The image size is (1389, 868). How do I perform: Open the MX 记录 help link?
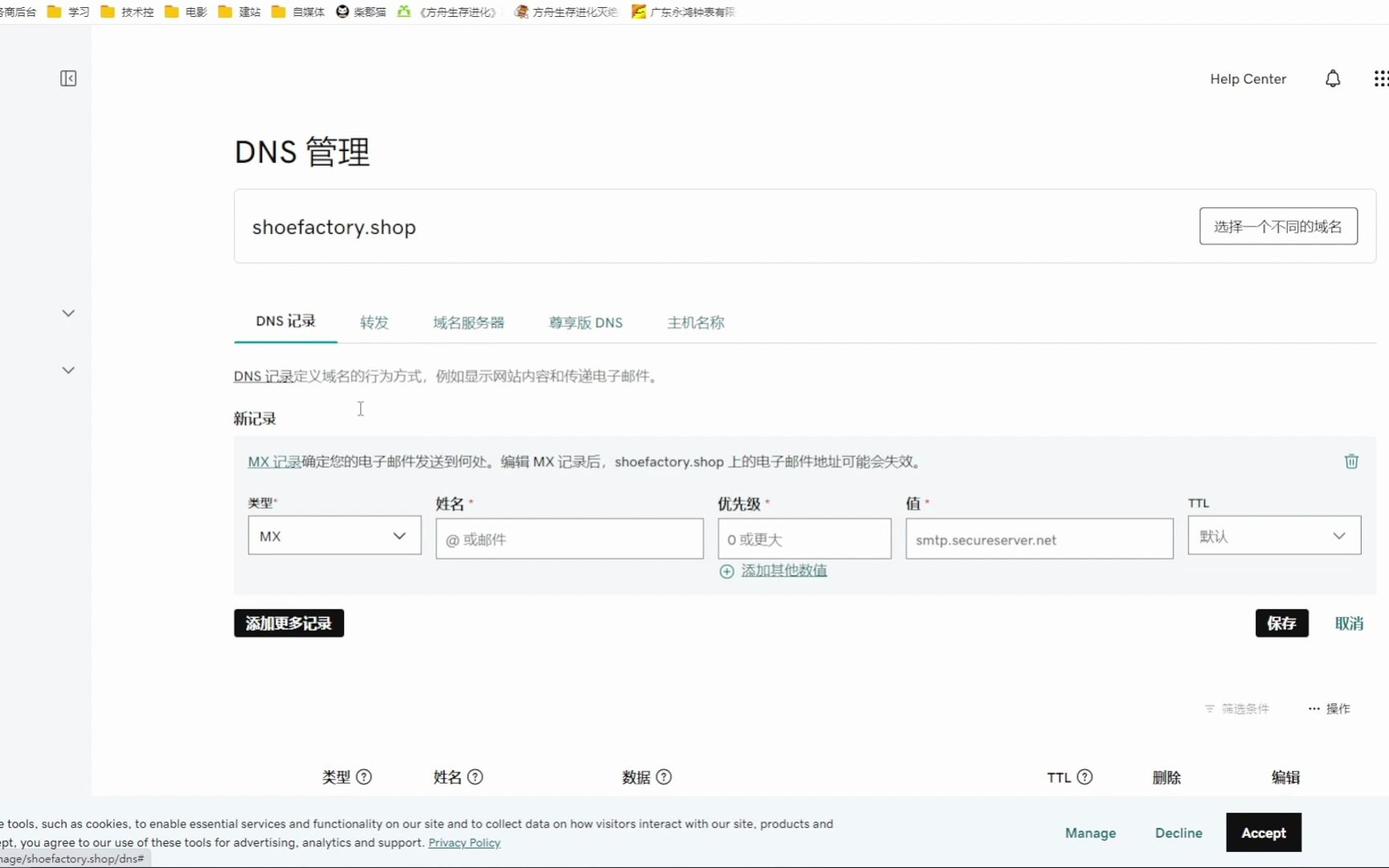tap(274, 462)
